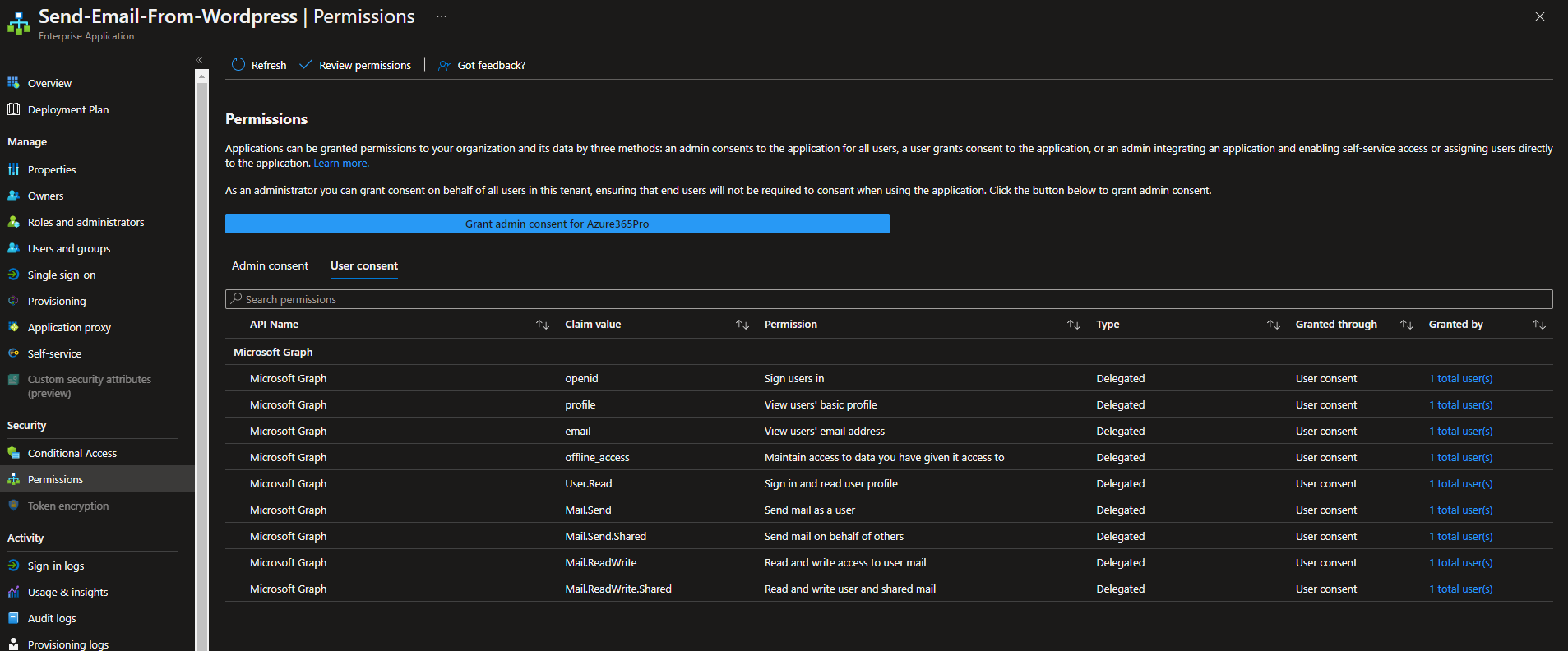Screen dimensions: 1568x651
Task: Close the Permissions blade
Action: pyautogui.click(x=1540, y=16)
